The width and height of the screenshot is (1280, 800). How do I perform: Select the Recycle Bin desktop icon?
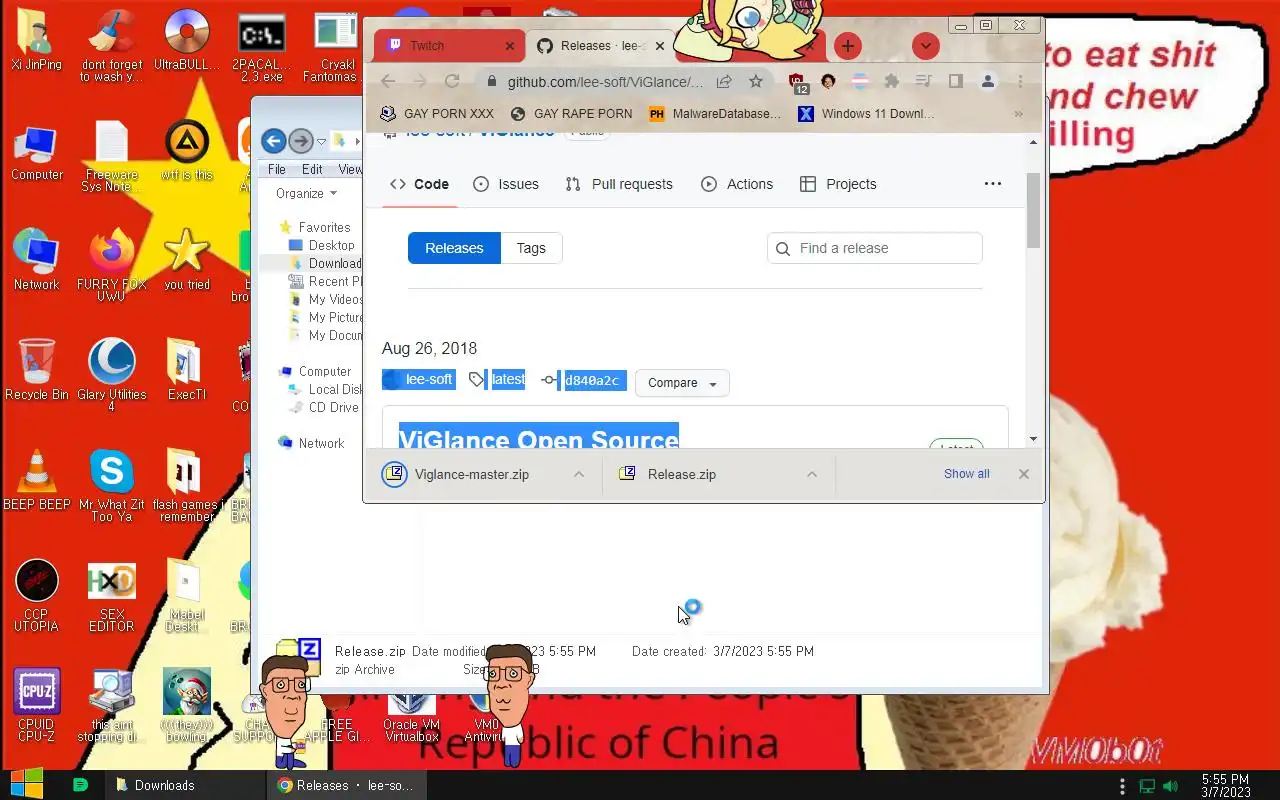(37, 370)
